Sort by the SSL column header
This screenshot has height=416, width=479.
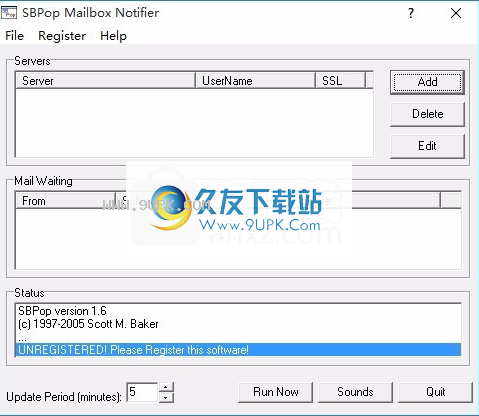coord(340,81)
